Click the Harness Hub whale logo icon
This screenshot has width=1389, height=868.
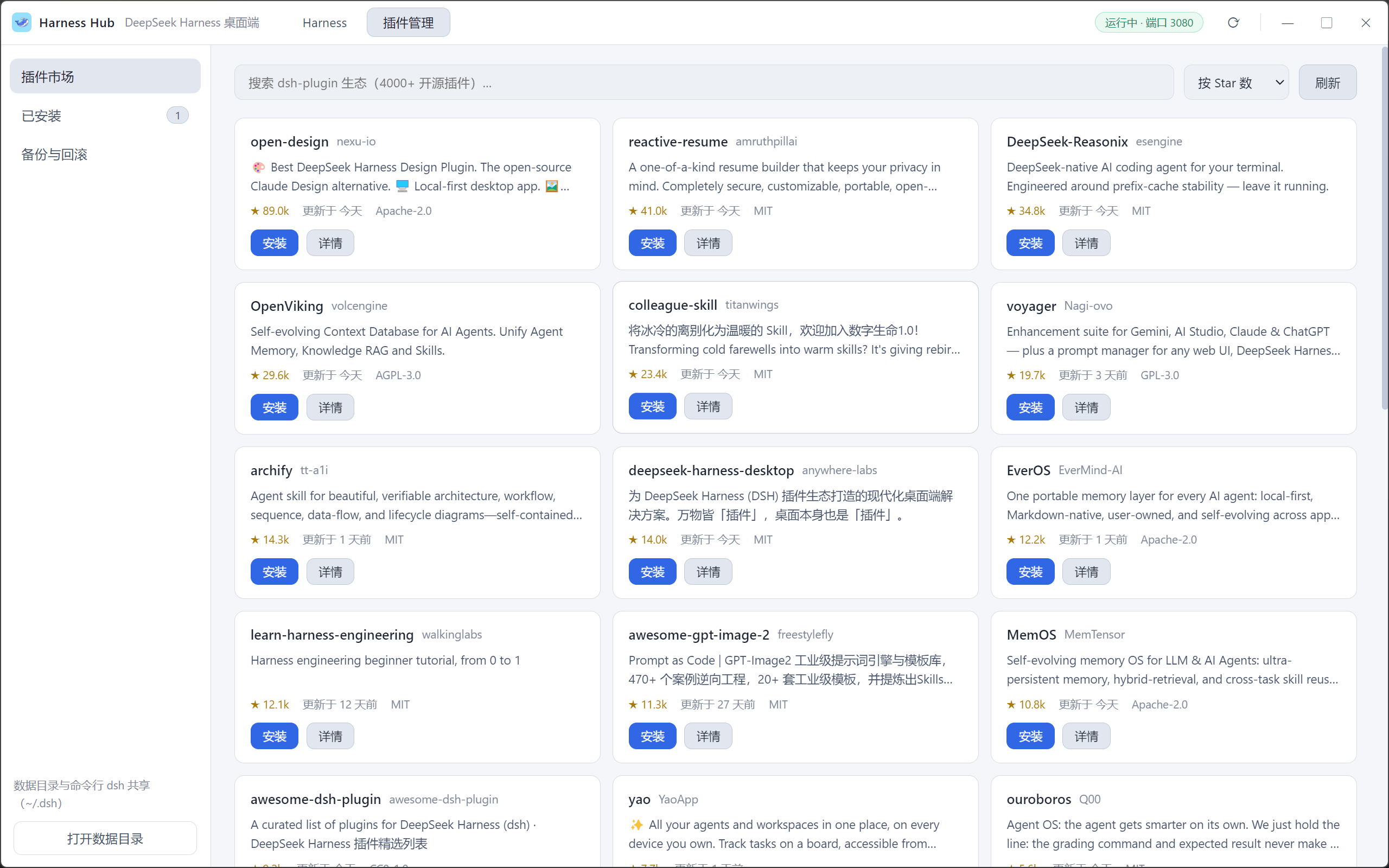pos(22,22)
